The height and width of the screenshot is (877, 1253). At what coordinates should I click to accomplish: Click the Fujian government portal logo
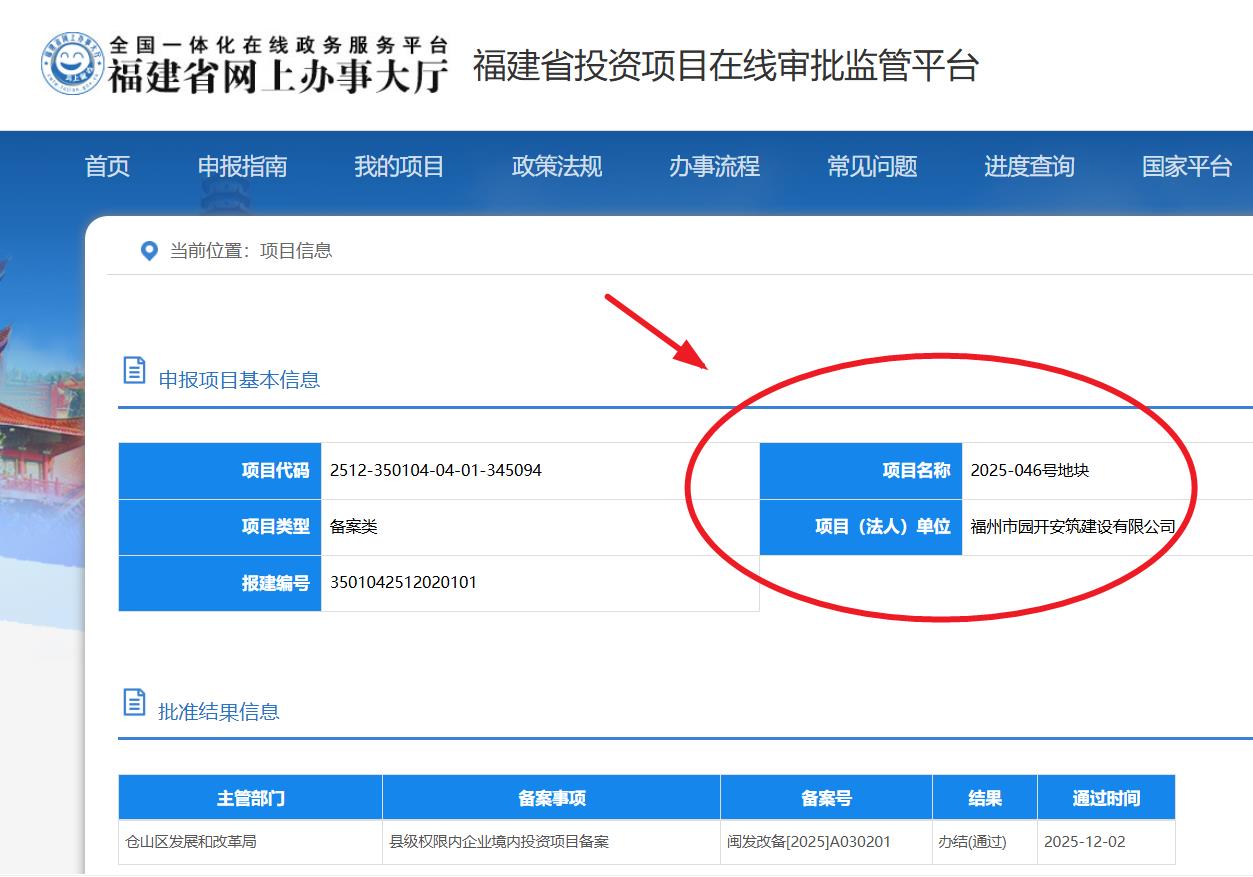(x=74, y=65)
